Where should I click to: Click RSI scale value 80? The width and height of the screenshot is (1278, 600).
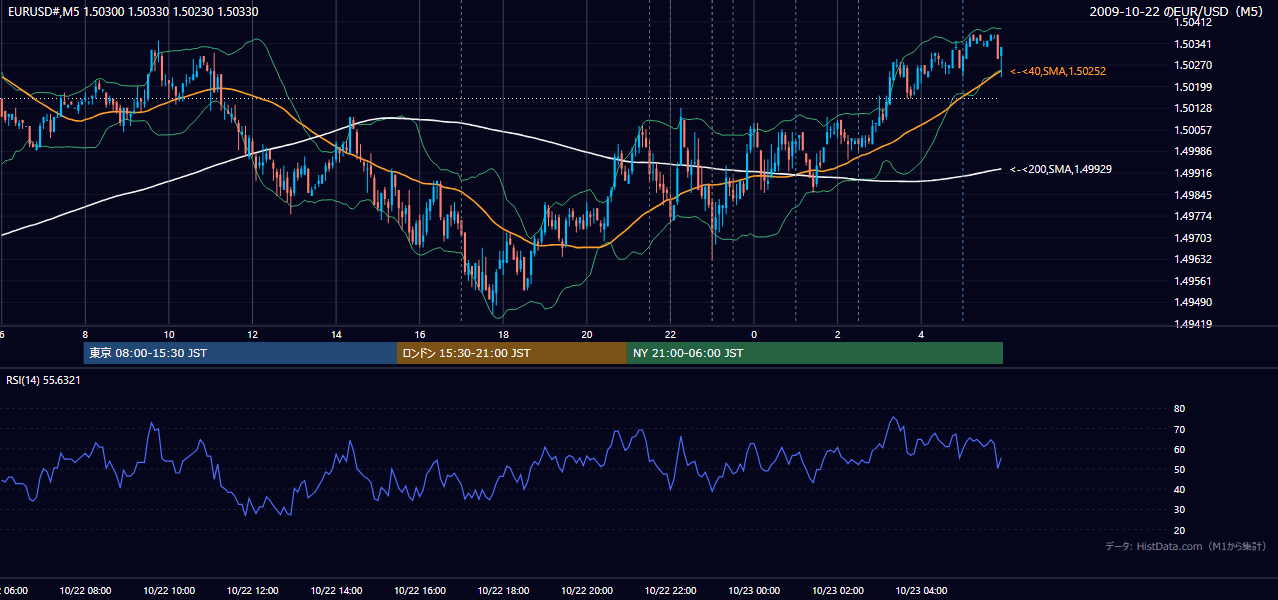click(1180, 409)
